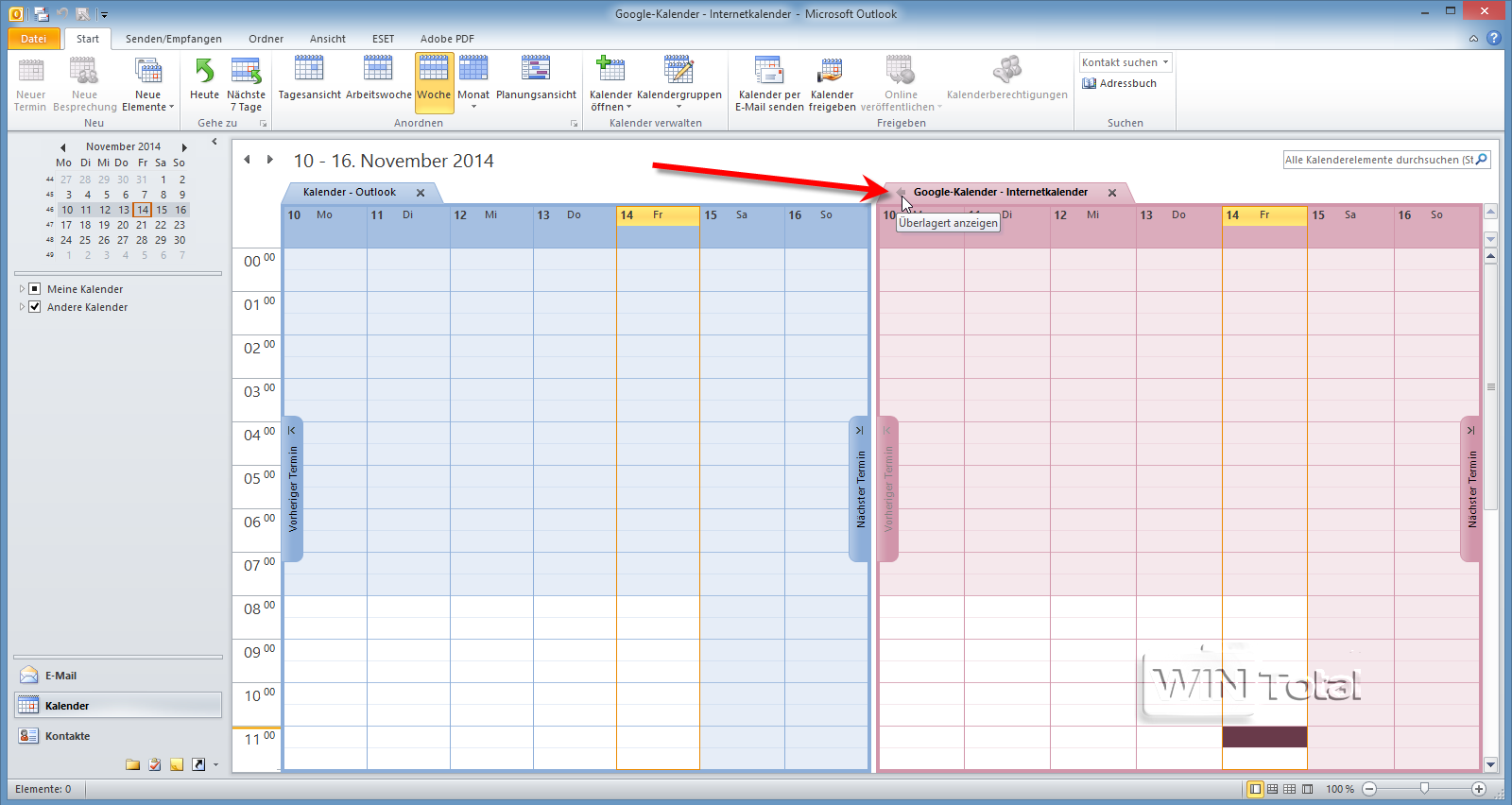Open navigation pane configure buttons dropdown

point(215,764)
